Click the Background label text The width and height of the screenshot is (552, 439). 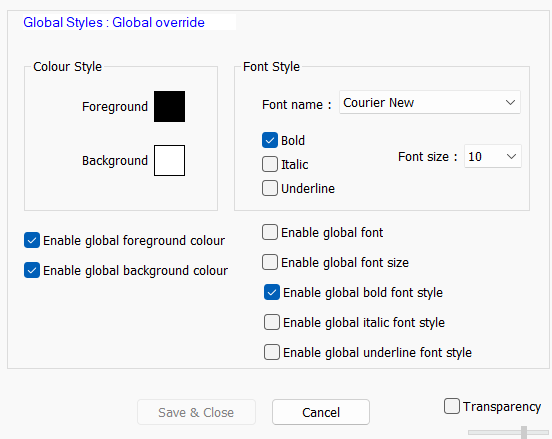115,161
